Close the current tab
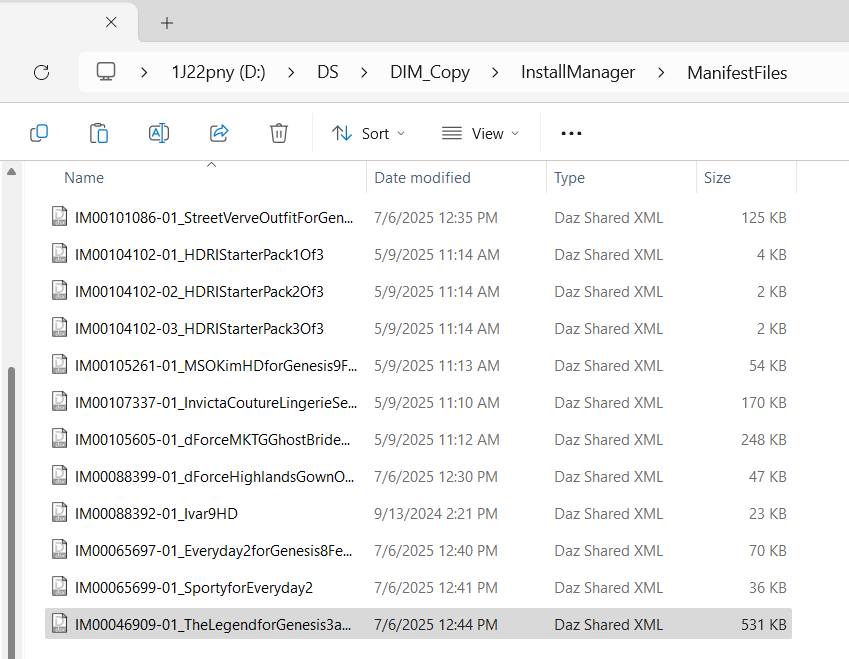The height and width of the screenshot is (659, 849). [111, 22]
